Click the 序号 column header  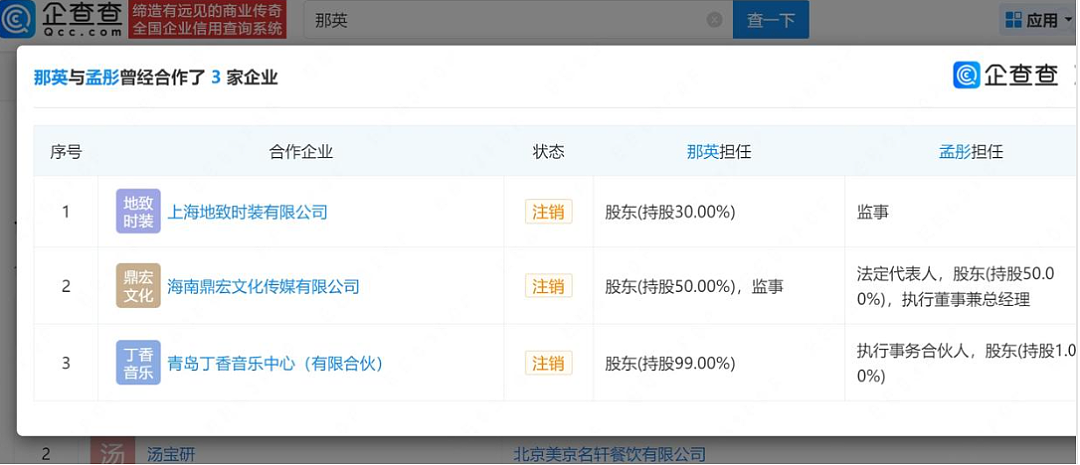coord(66,152)
